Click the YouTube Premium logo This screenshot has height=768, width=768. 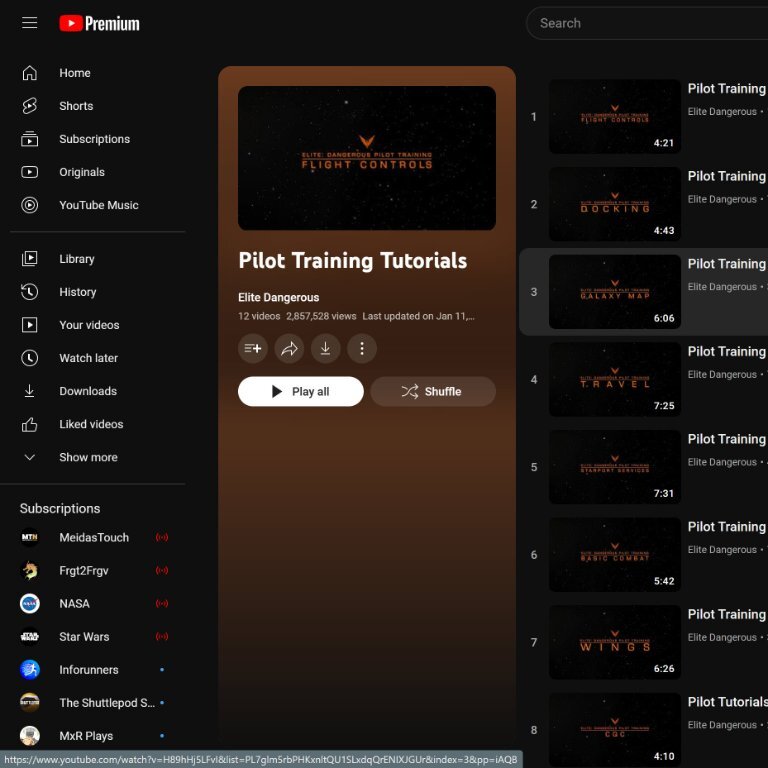click(99, 23)
